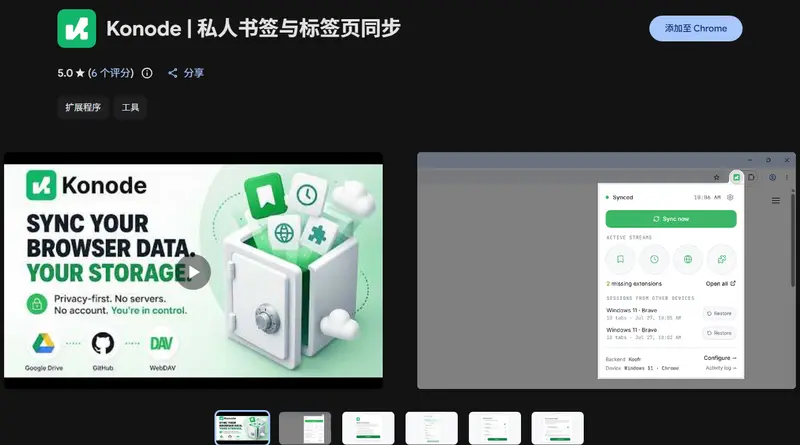Select the second screenshot thumbnail

click(x=305, y=428)
